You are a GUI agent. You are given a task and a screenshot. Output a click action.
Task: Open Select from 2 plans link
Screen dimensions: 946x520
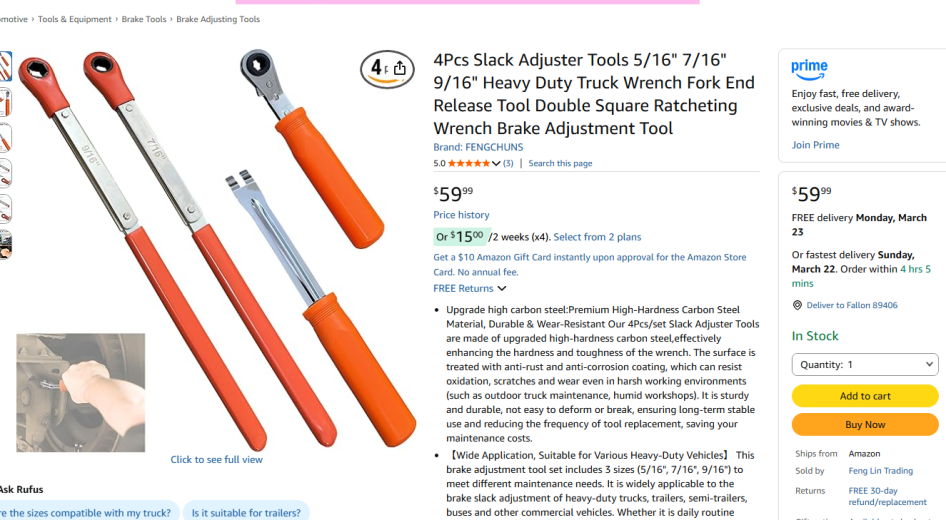pos(597,237)
